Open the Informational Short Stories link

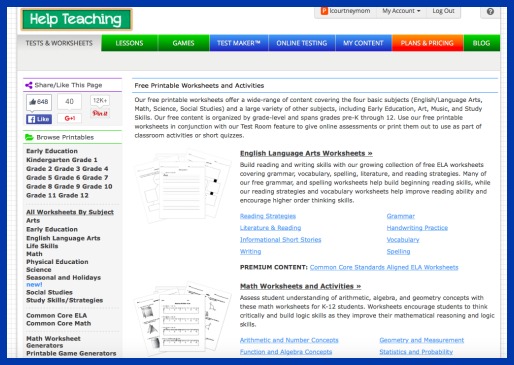coord(280,240)
